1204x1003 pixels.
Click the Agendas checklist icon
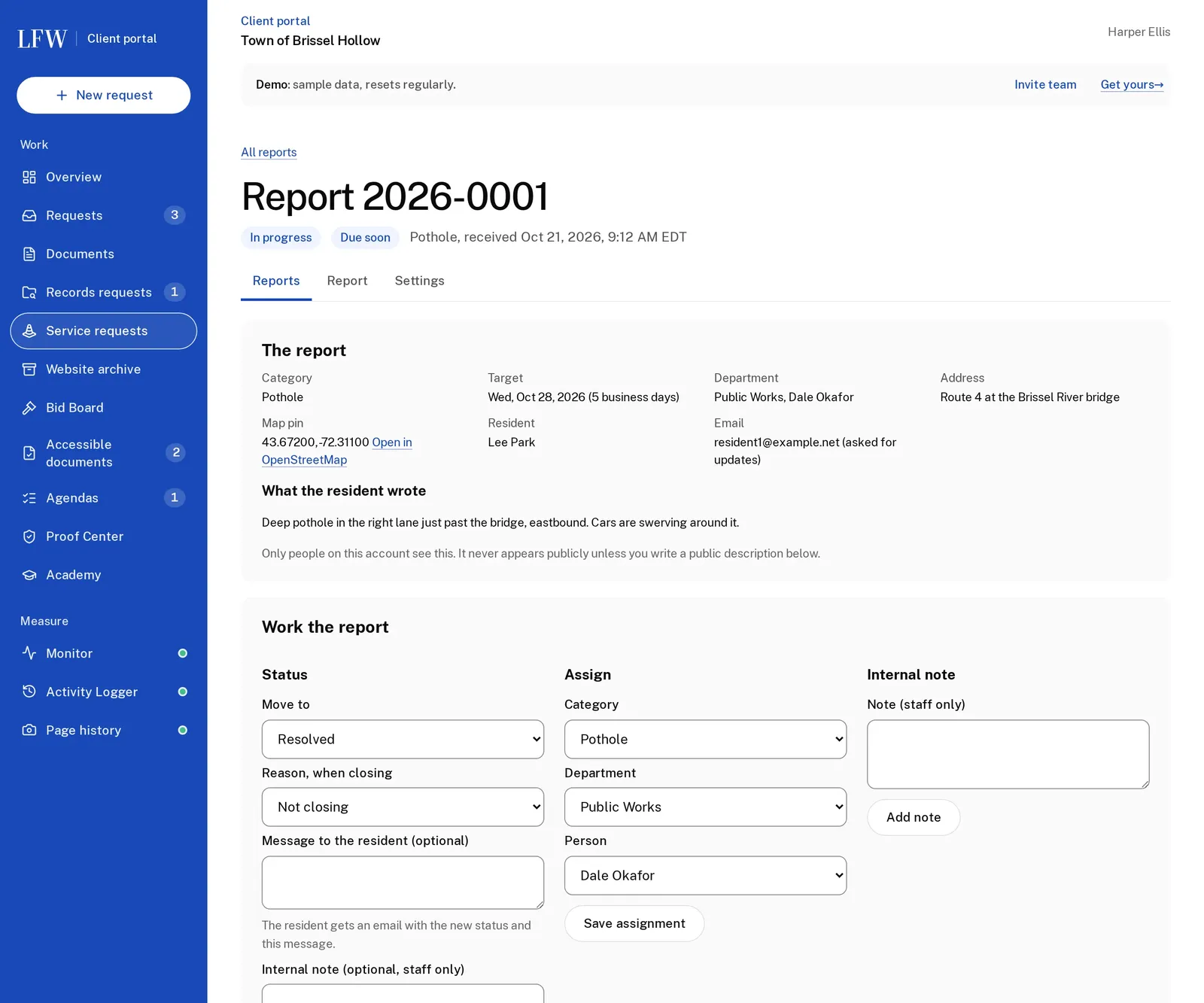click(x=29, y=497)
